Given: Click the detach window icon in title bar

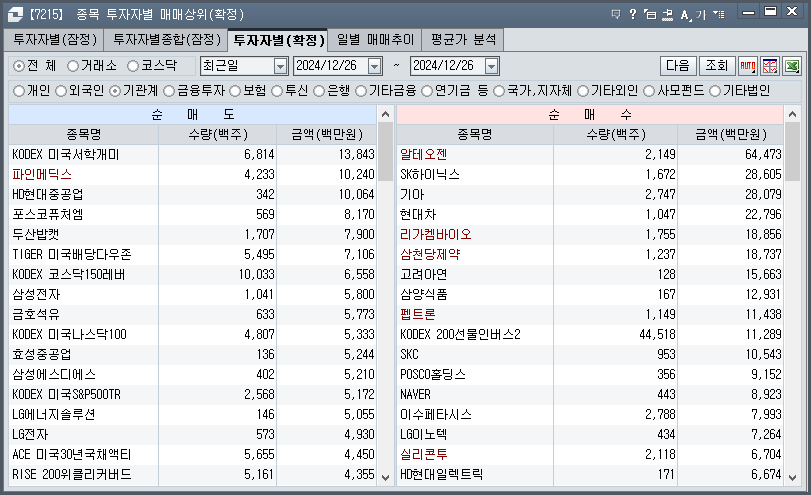Looking at the screenshot, I should coord(650,14).
